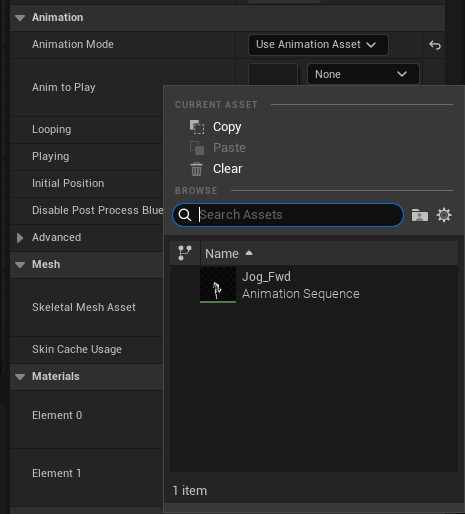
Task: Collapse the Materials section
Action: point(20,377)
